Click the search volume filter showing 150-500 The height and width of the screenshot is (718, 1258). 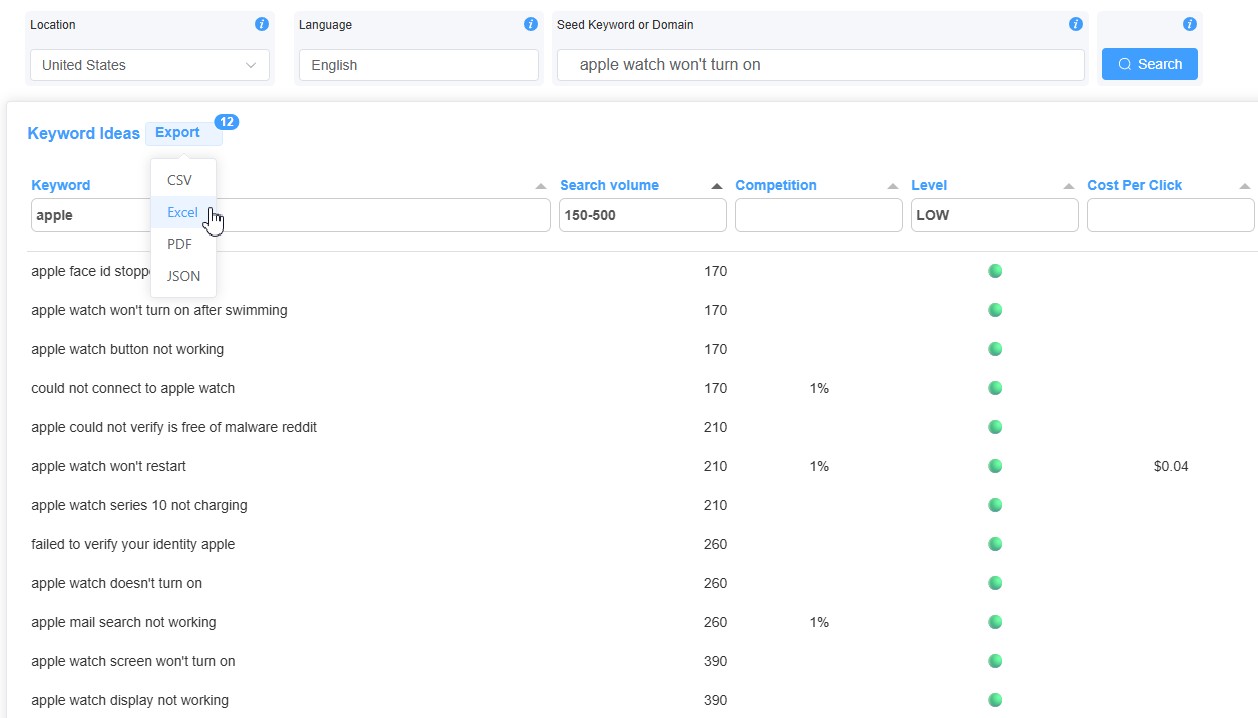[x=642, y=214]
